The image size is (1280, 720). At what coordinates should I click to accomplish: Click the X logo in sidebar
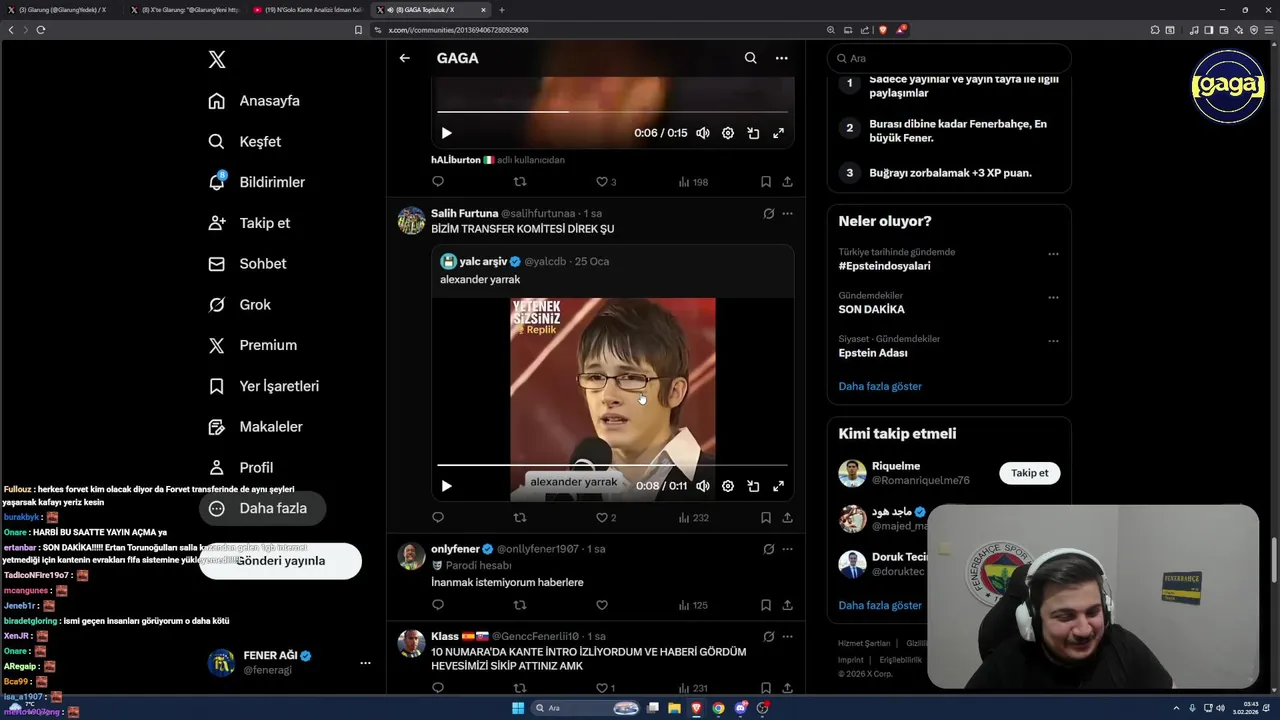(x=217, y=60)
